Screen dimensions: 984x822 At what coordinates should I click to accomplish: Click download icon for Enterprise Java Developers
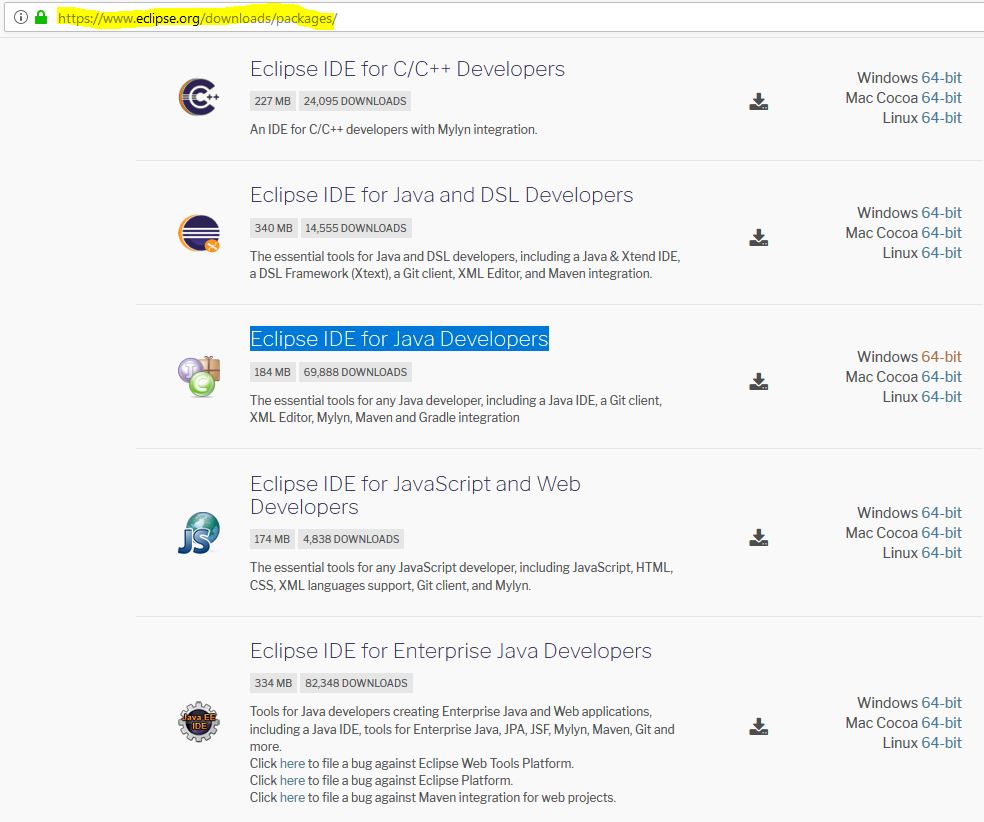click(x=759, y=726)
